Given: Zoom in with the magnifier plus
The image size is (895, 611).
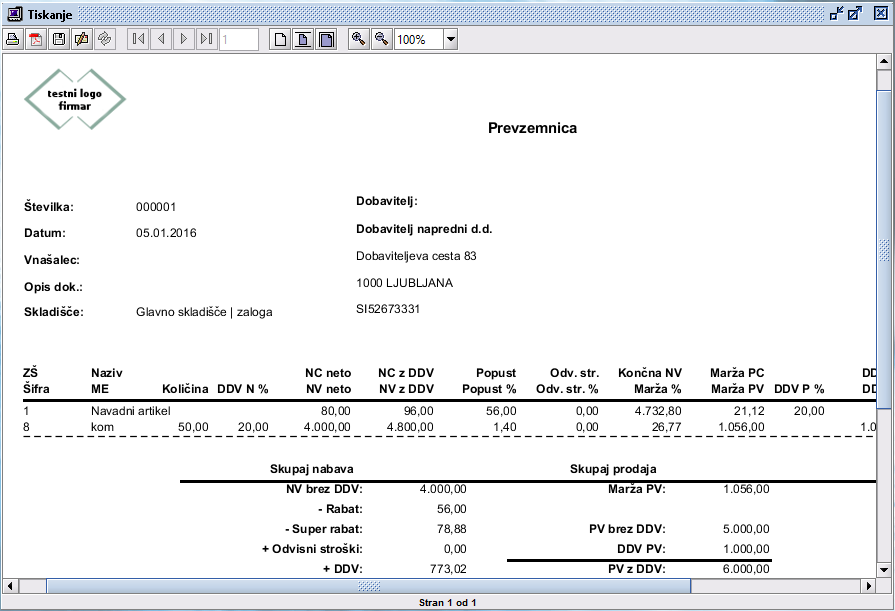Looking at the screenshot, I should [358, 39].
